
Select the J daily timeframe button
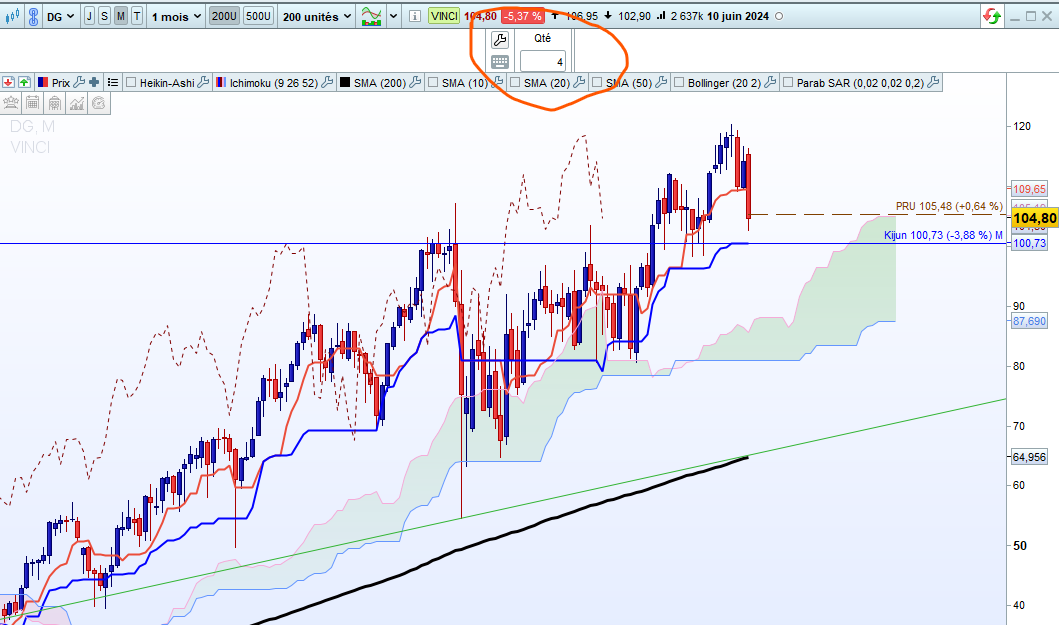(x=89, y=16)
